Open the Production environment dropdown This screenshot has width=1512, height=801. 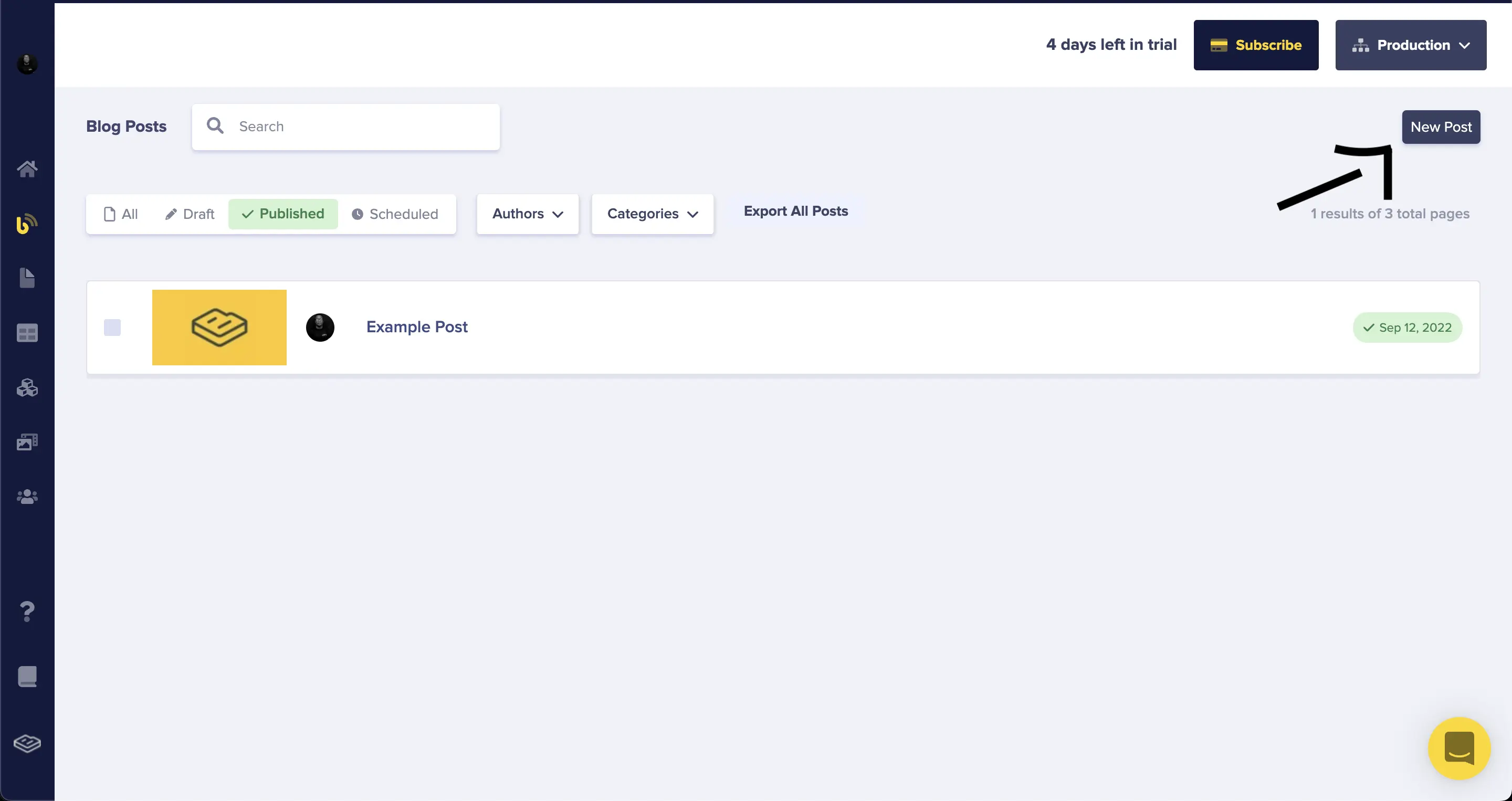tap(1411, 45)
